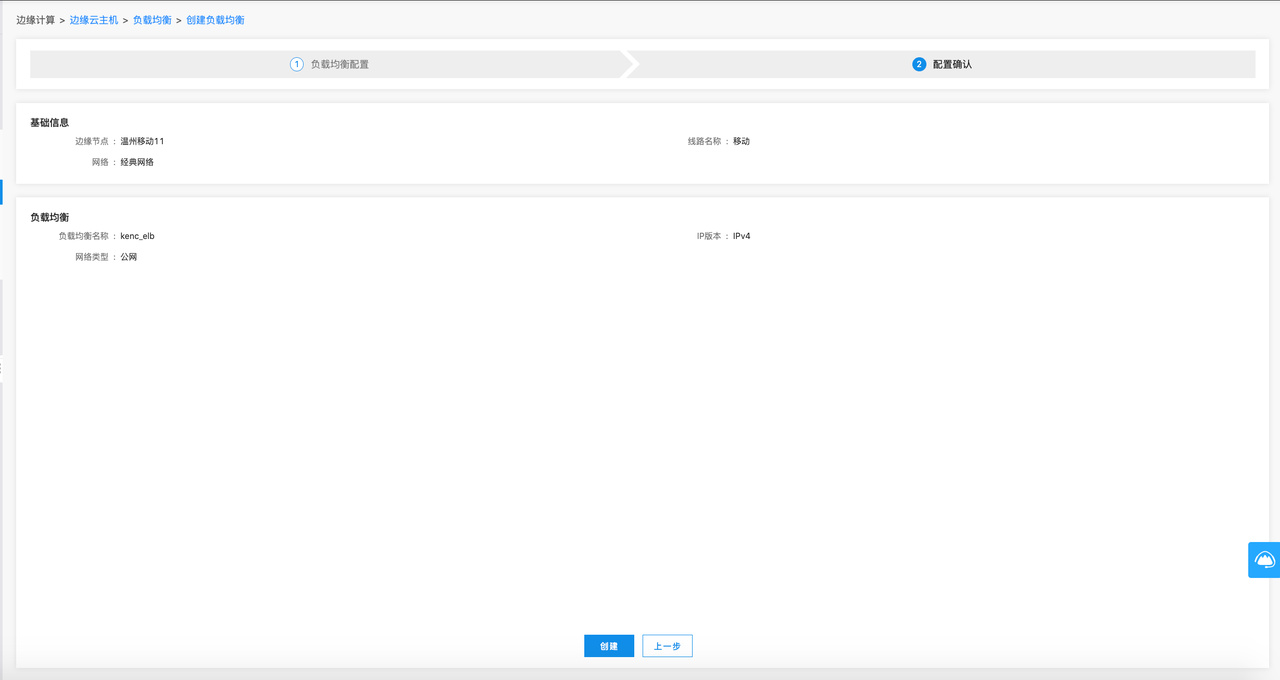The height and width of the screenshot is (680, 1280).
Task: Click the 创建 button
Action: (609, 646)
